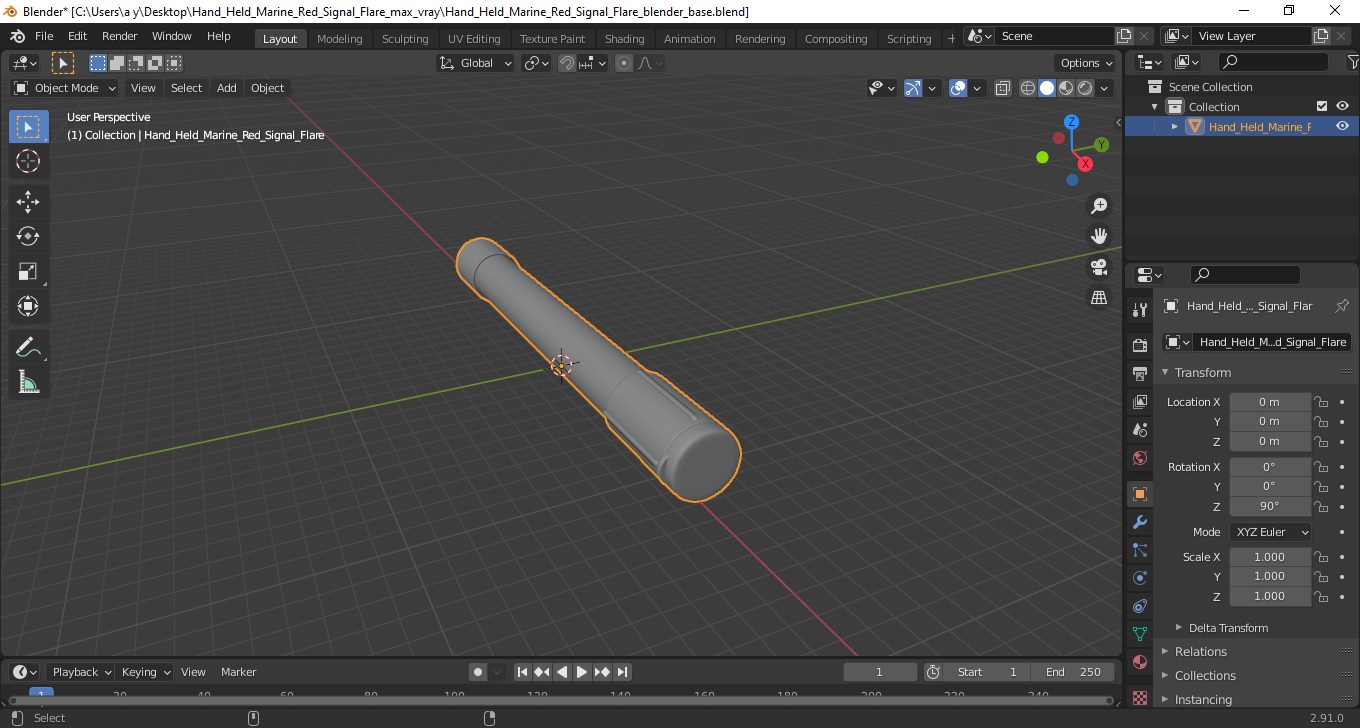The width and height of the screenshot is (1360, 728).
Task: Click the Rotation Z value field showing 90°
Action: click(1269, 506)
